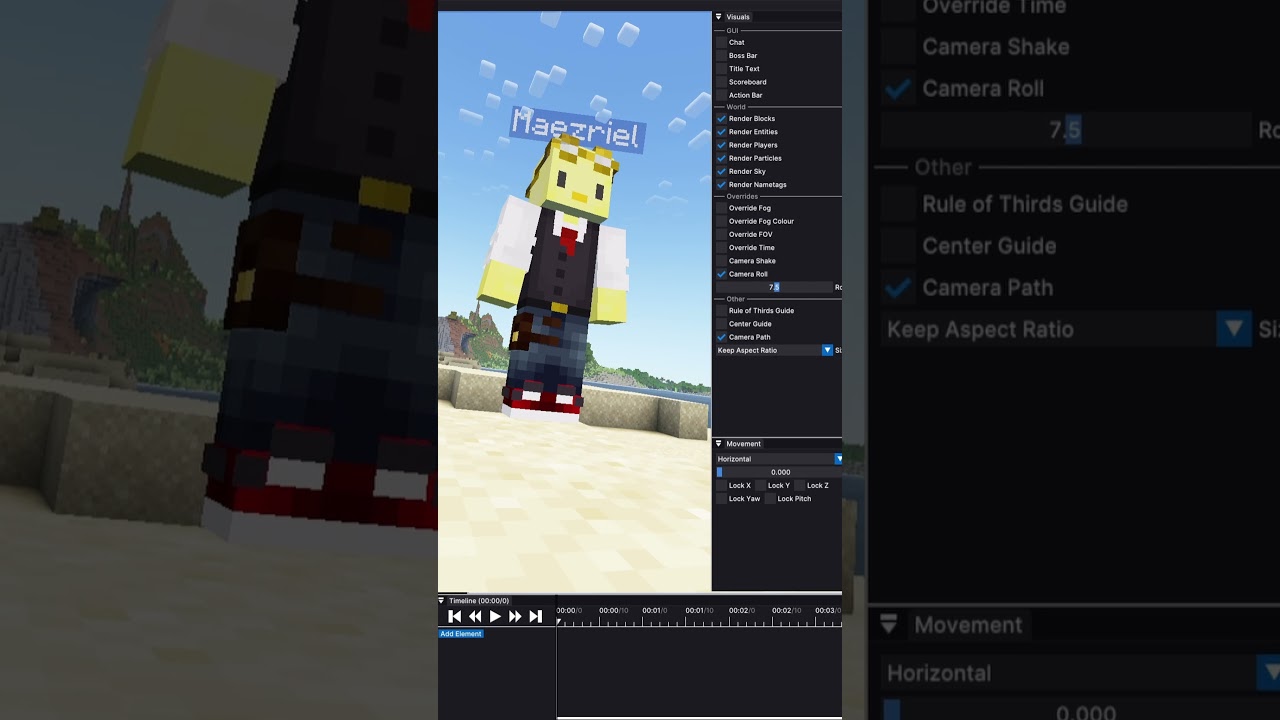
Task: Click the 7.5 camera roll value field in center panel
Action: [774, 287]
